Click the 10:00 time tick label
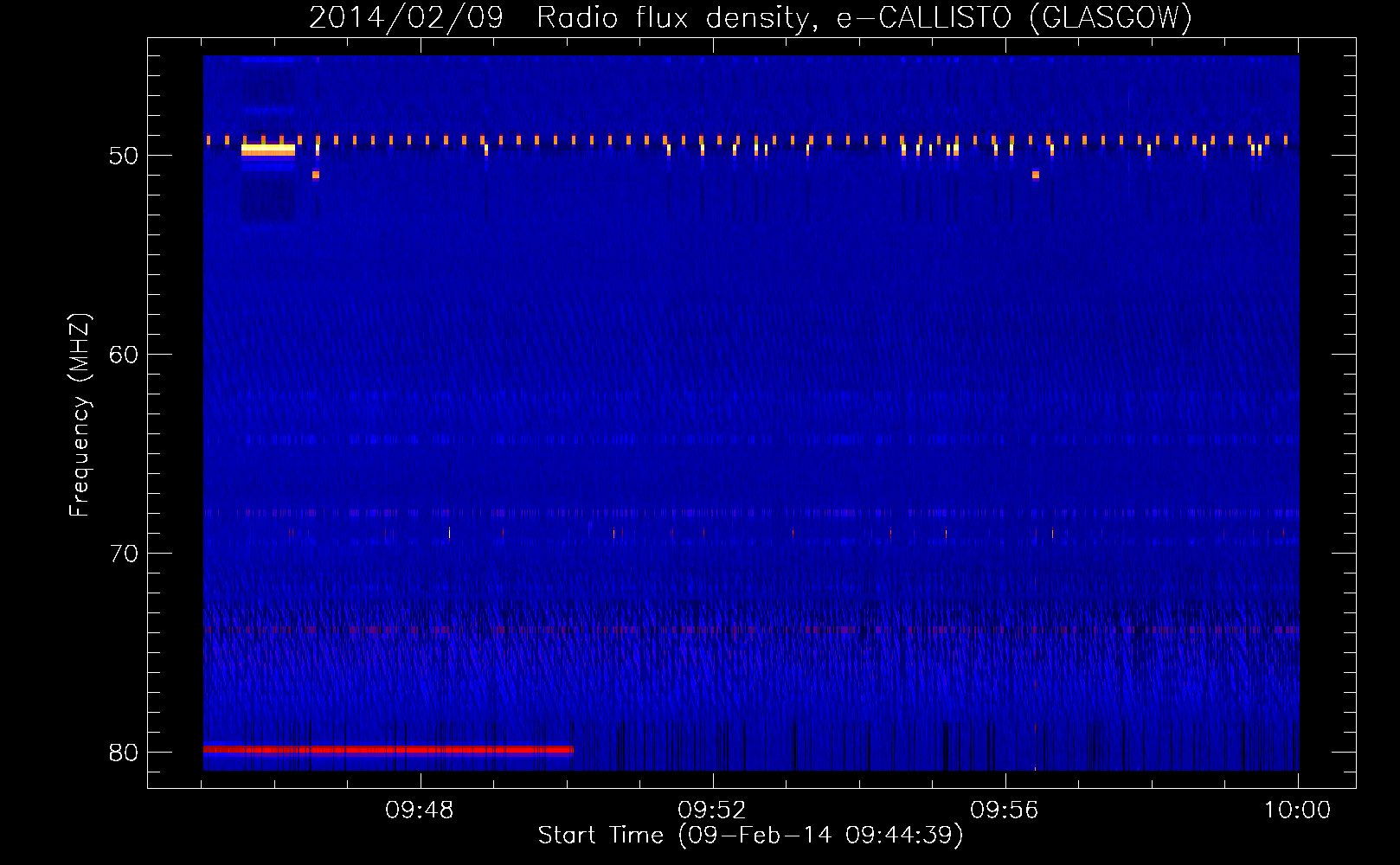The image size is (1400, 865). (1297, 811)
